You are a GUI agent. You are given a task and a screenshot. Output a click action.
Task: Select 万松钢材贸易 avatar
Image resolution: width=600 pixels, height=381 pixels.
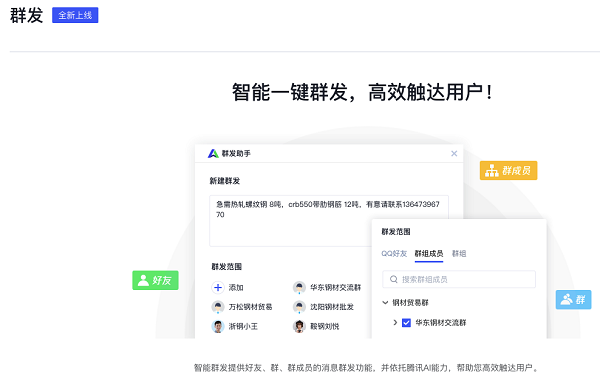[218, 307]
